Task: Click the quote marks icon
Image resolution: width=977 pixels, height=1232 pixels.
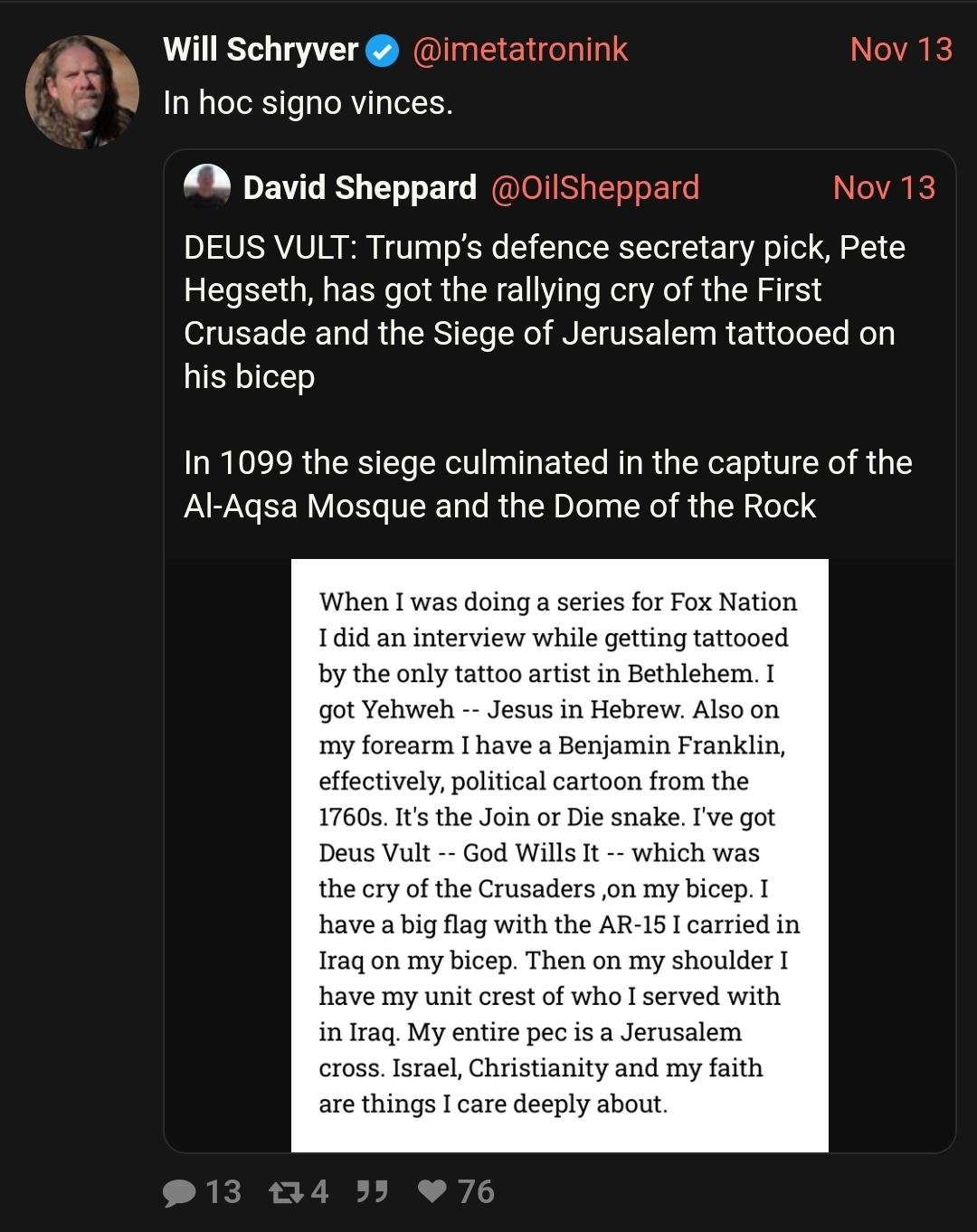Action: point(372,1192)
